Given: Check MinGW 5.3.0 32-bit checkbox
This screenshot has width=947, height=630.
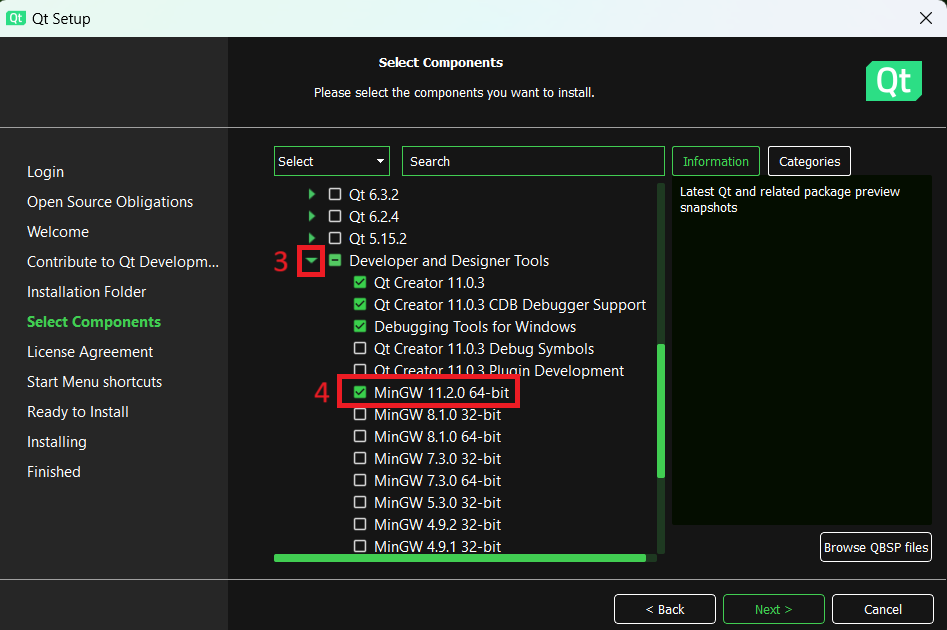Looking at the screenshot, I should click(360, 503).
